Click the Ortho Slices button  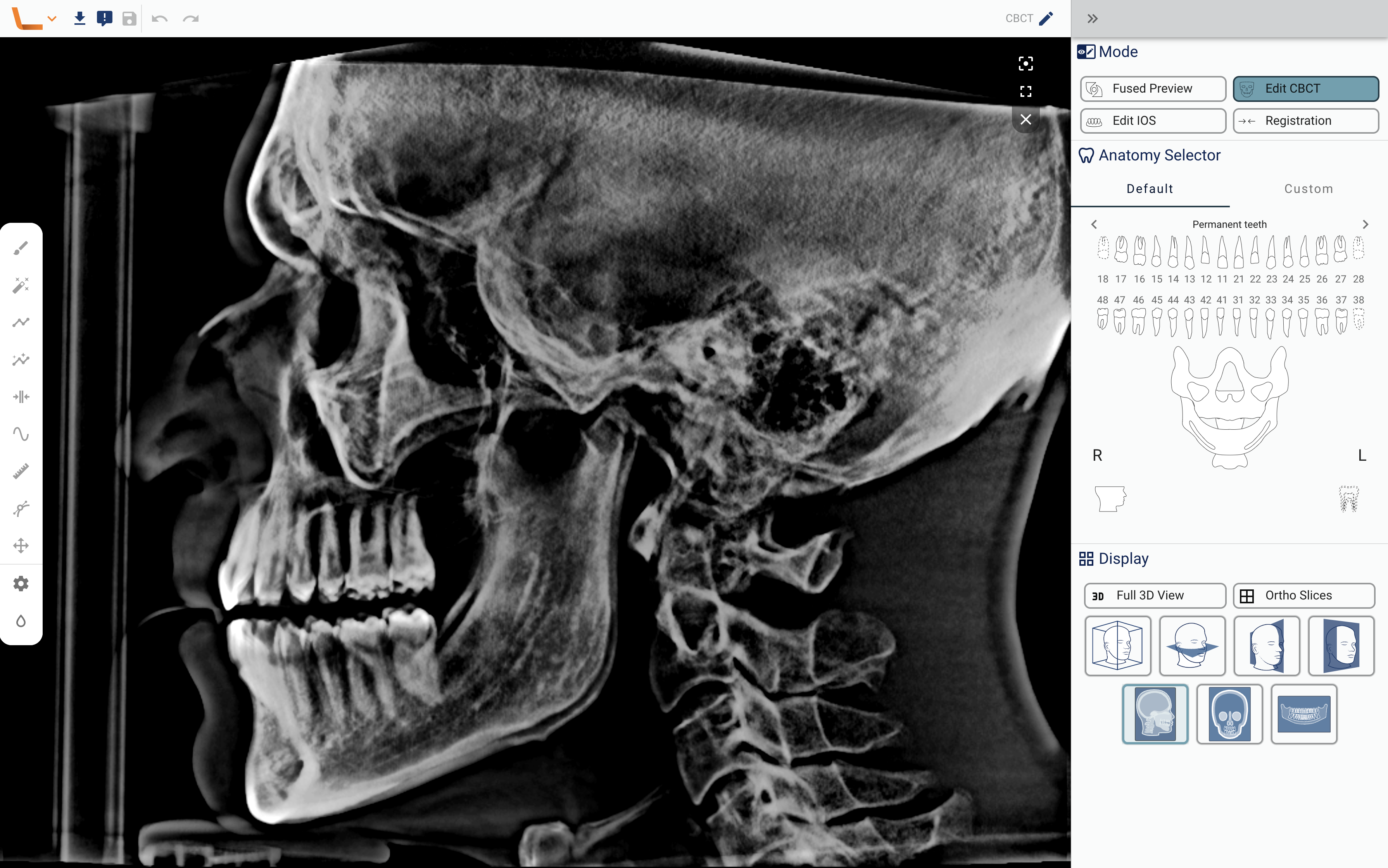tap(1303, 595)
